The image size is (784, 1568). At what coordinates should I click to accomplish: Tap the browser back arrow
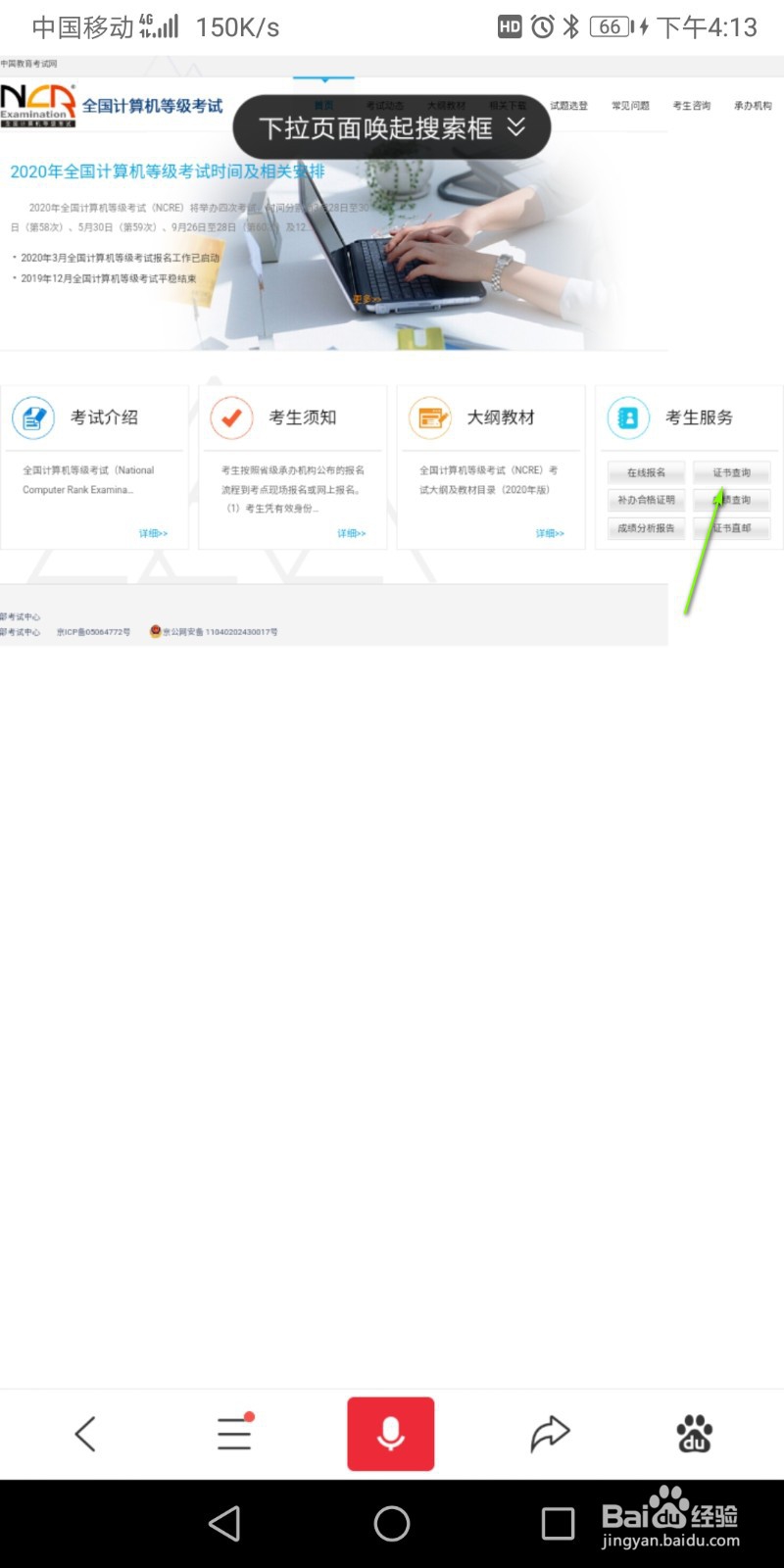click(85, 1434)
